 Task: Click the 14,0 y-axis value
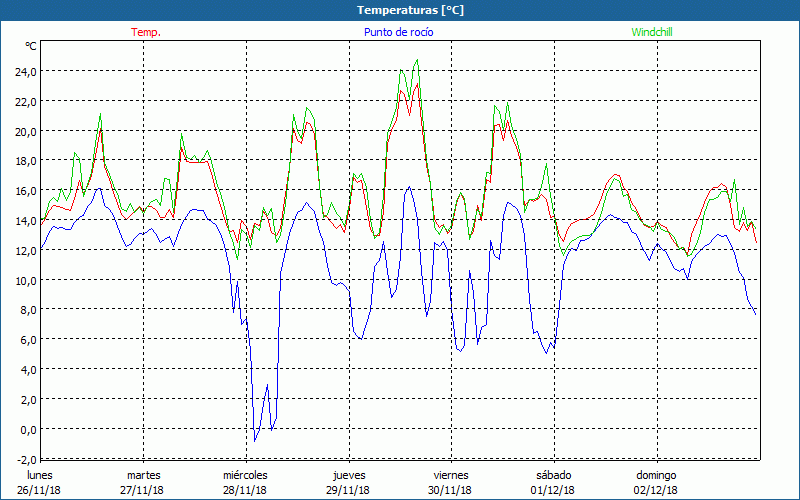point(26,221)
